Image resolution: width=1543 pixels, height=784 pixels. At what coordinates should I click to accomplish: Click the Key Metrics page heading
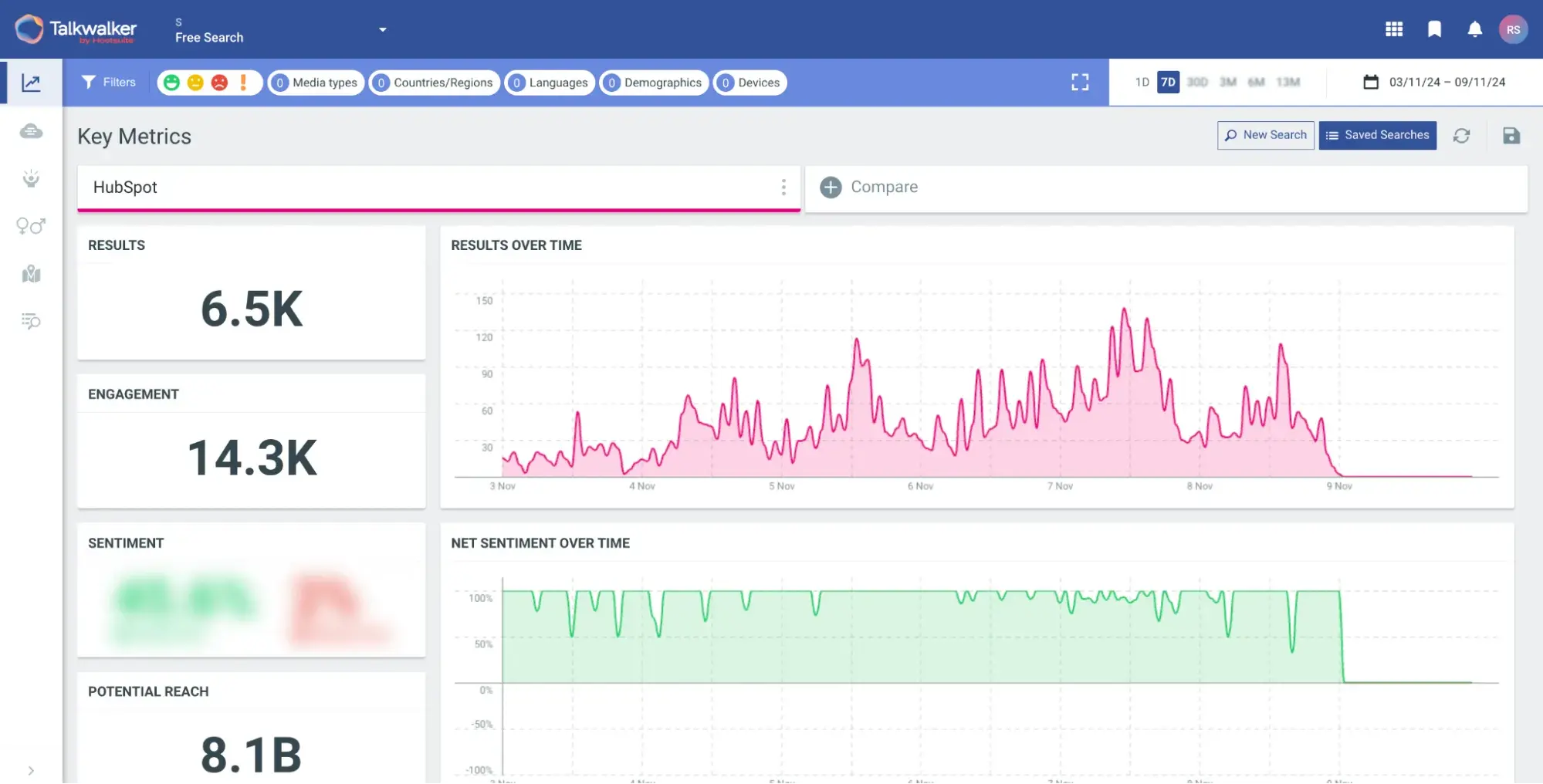(x=134, y=137)
